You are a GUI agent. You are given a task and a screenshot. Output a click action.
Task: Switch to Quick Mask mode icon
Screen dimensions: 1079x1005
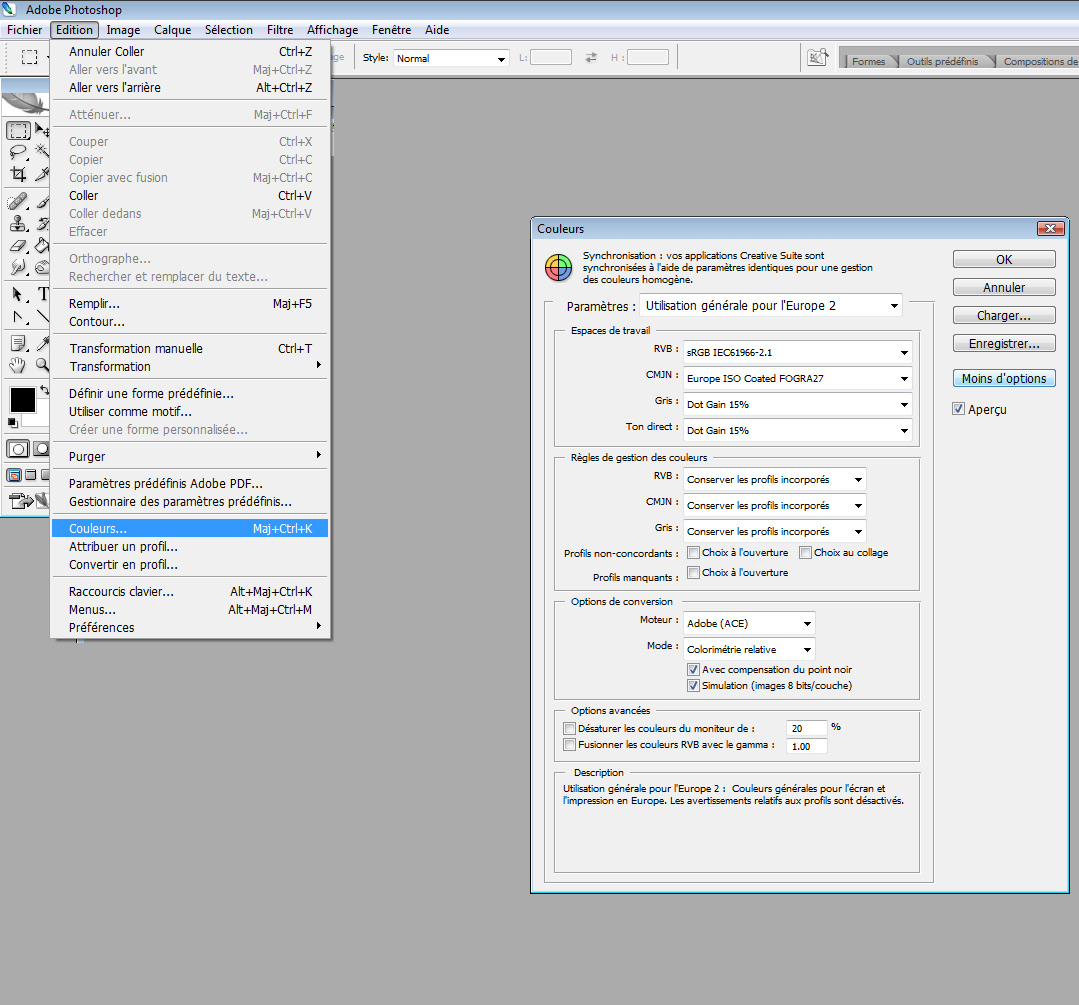[42, 449]
